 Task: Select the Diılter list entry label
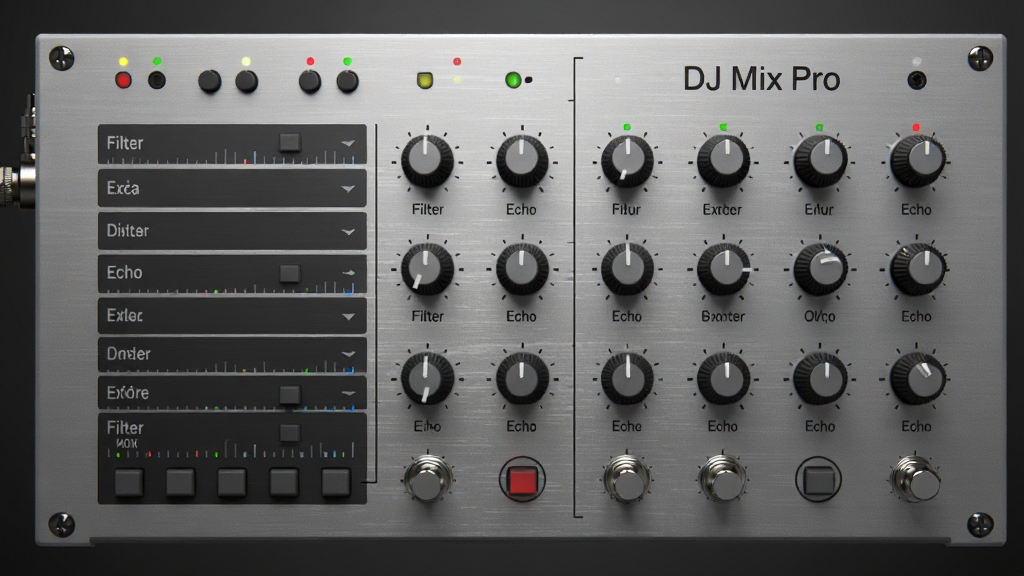coord(127,231)
